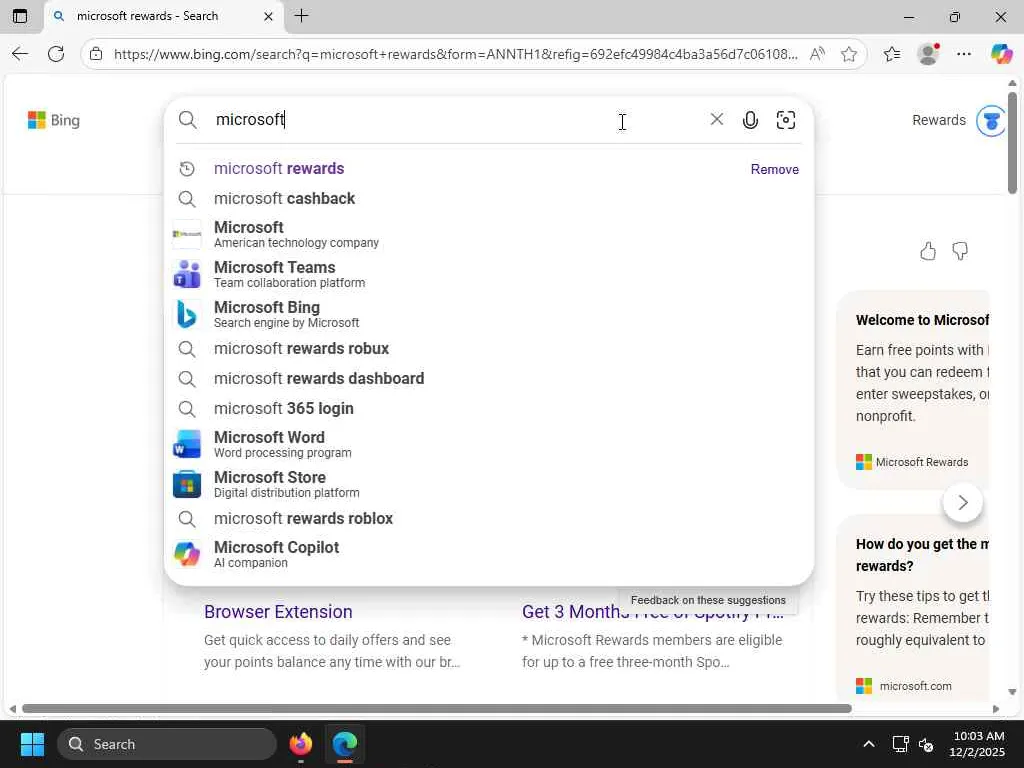Click the magnifier icon in search box

pos(187,120)
